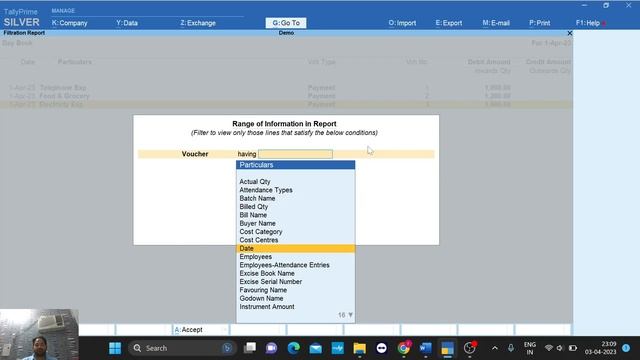Select 'Attendance Types' from the list
The width and height of the screenshot is (640, 360).
(x=296, y=190)
